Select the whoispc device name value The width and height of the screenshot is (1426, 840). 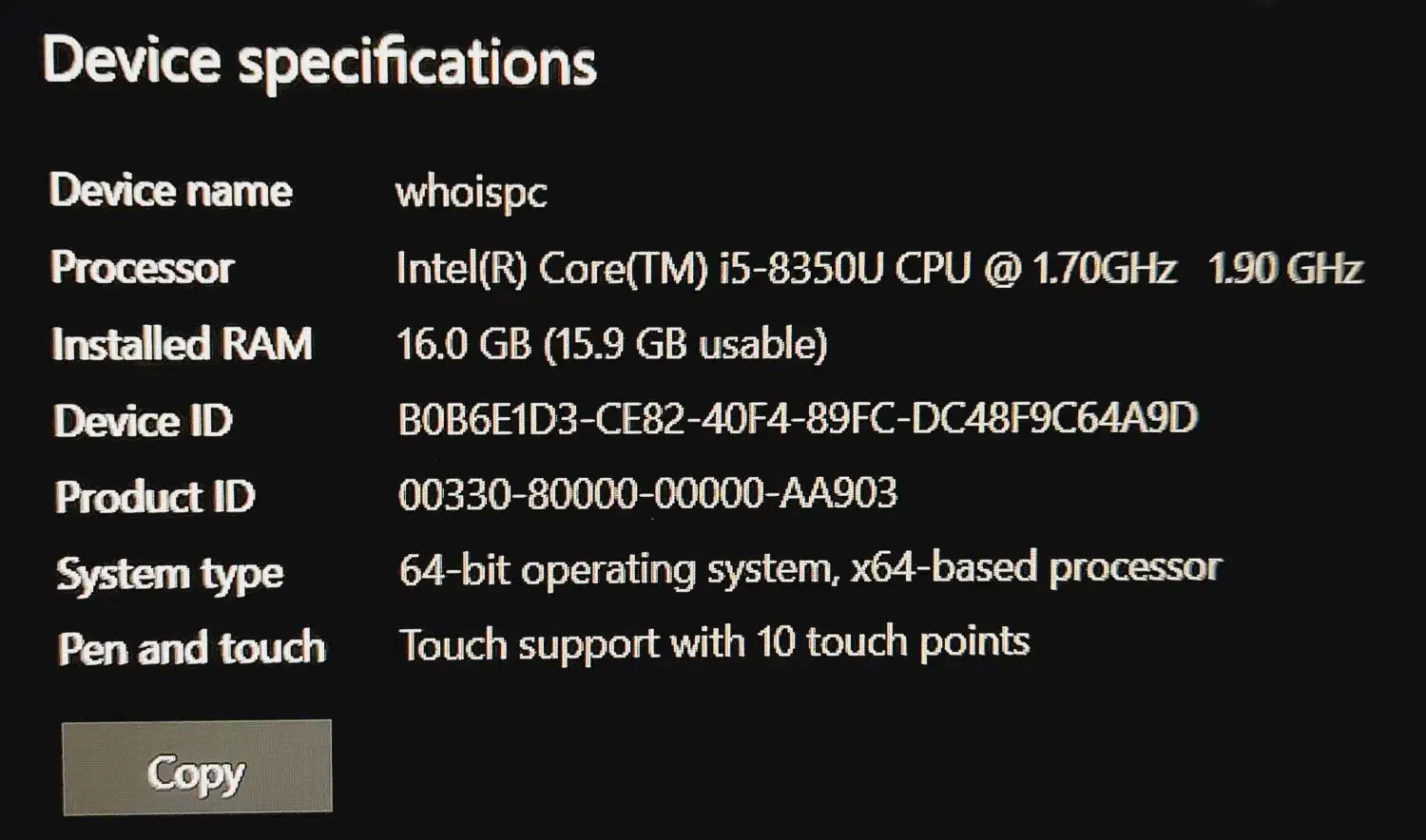[472, 193]
